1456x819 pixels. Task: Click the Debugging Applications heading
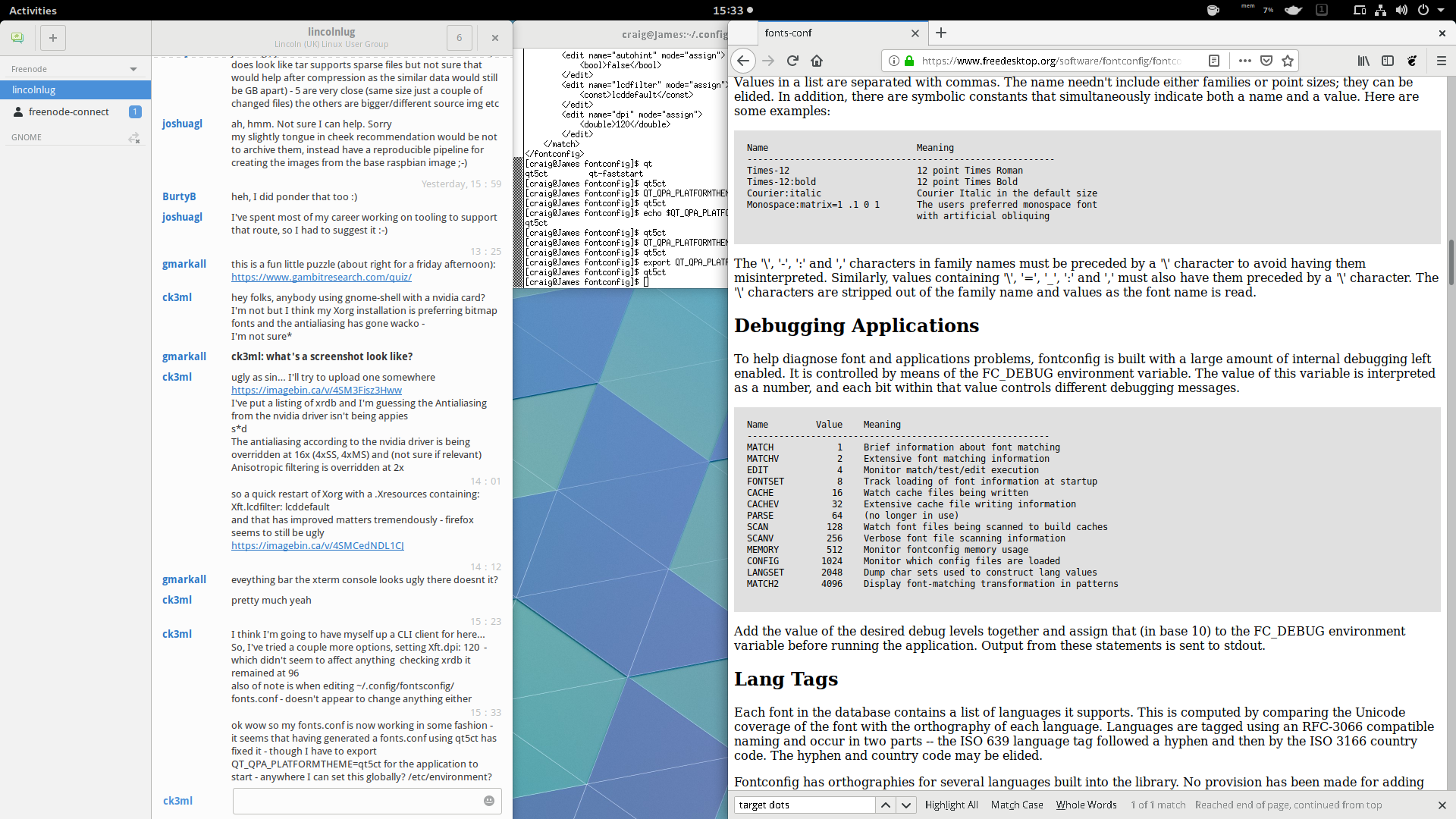pyautogui.click(x=856, y=325)
